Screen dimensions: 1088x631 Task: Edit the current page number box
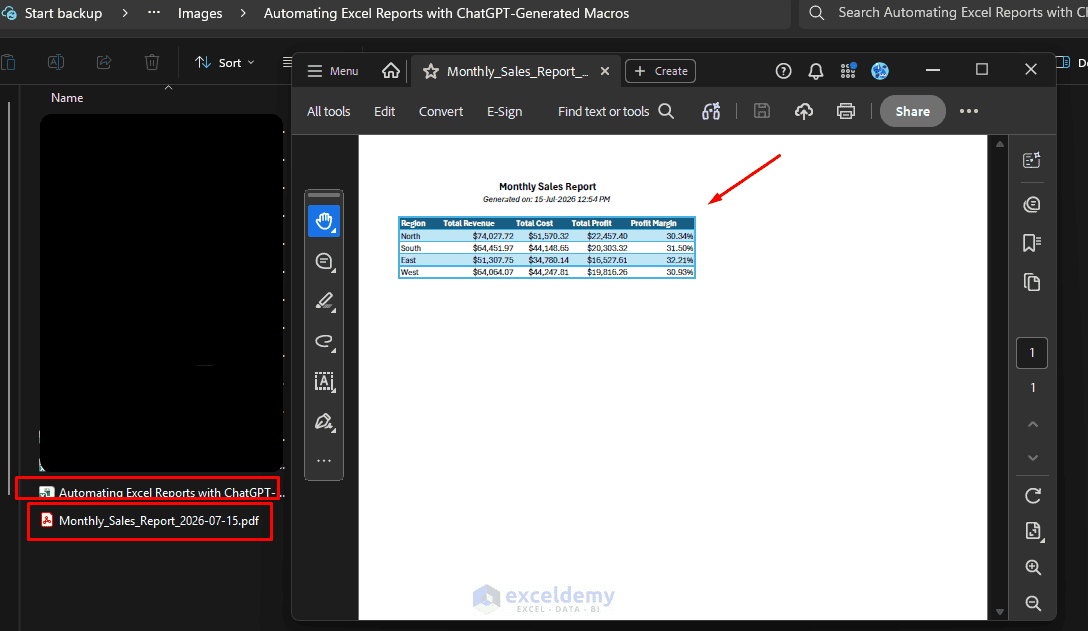point(1032,353)
